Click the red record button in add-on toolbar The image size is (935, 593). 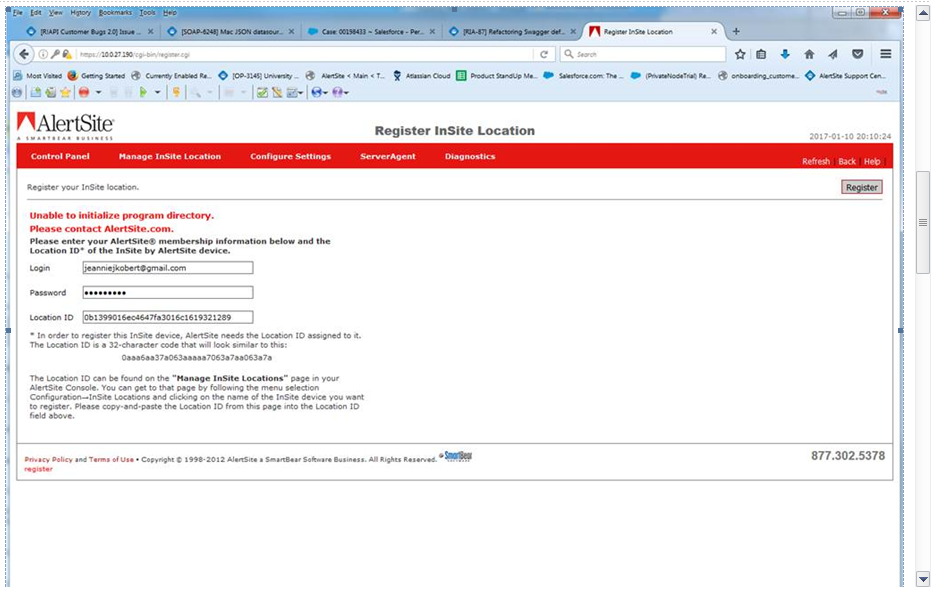pyautogui.click(x=84, y=92)
